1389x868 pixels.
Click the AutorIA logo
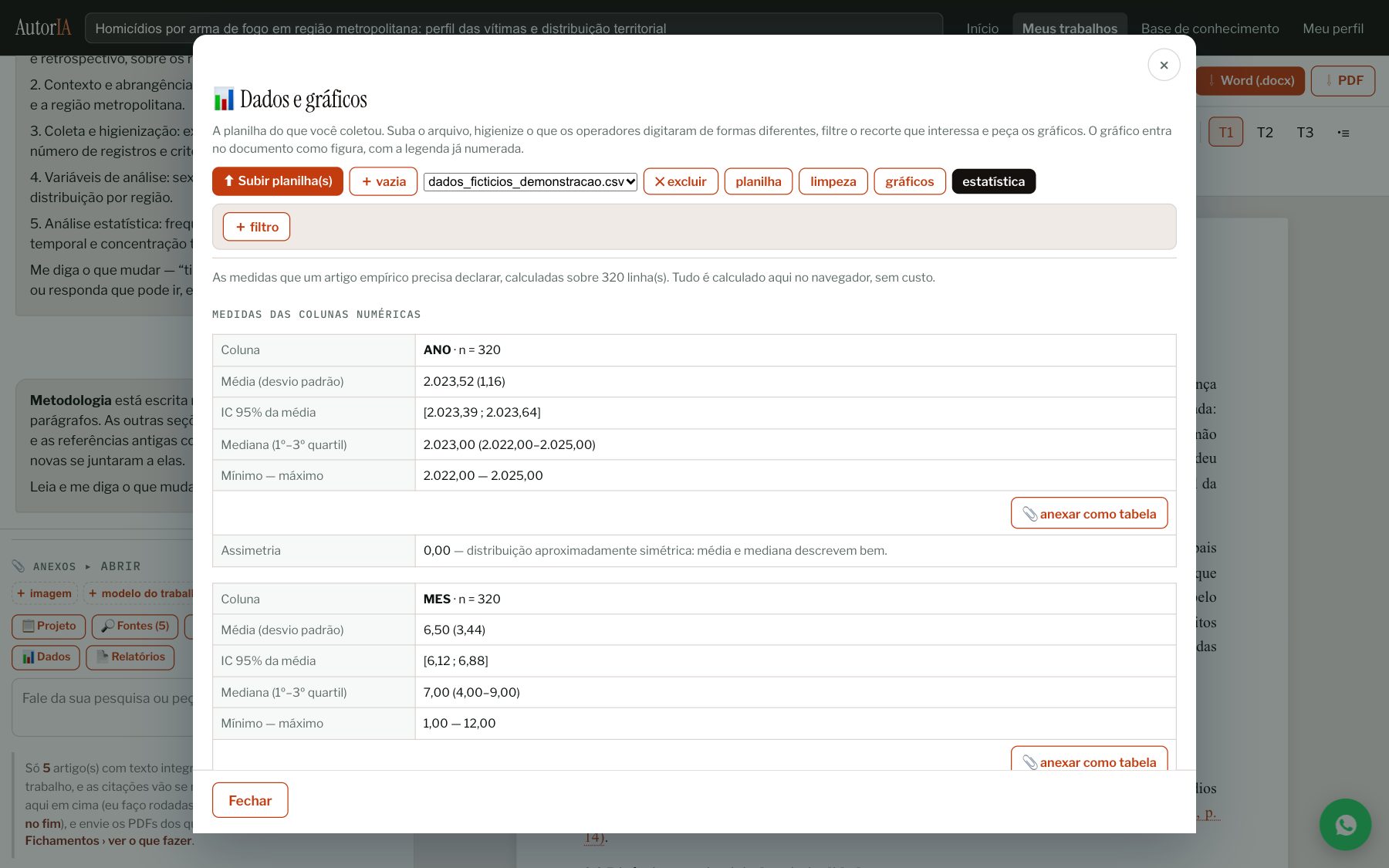[43, 28]
